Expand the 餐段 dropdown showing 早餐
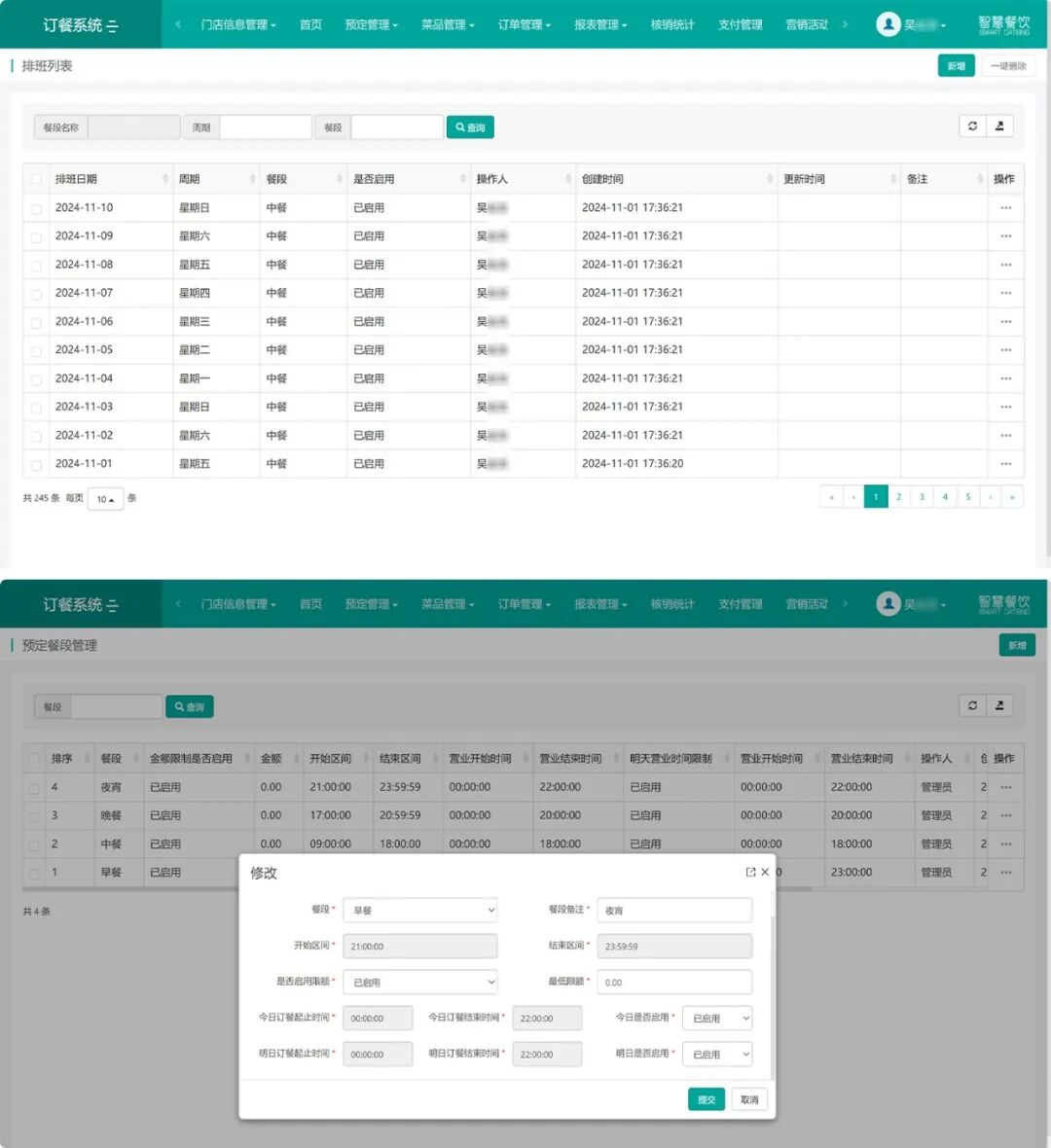The image size is (1051, 1148). tap(419, 910)
